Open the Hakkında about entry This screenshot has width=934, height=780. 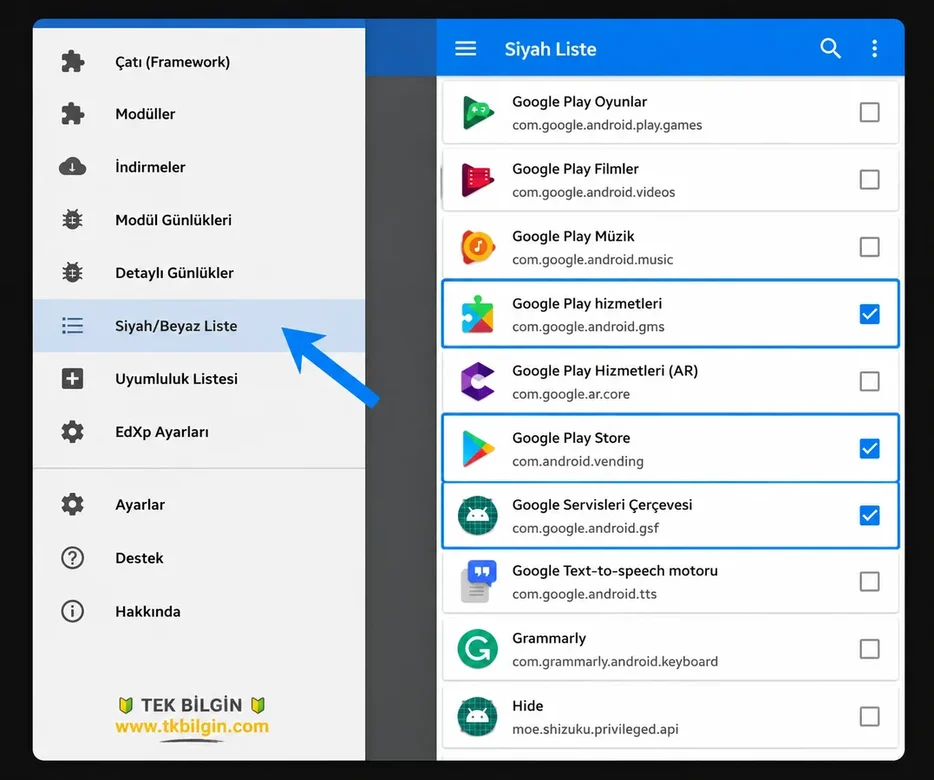point(199,611)
